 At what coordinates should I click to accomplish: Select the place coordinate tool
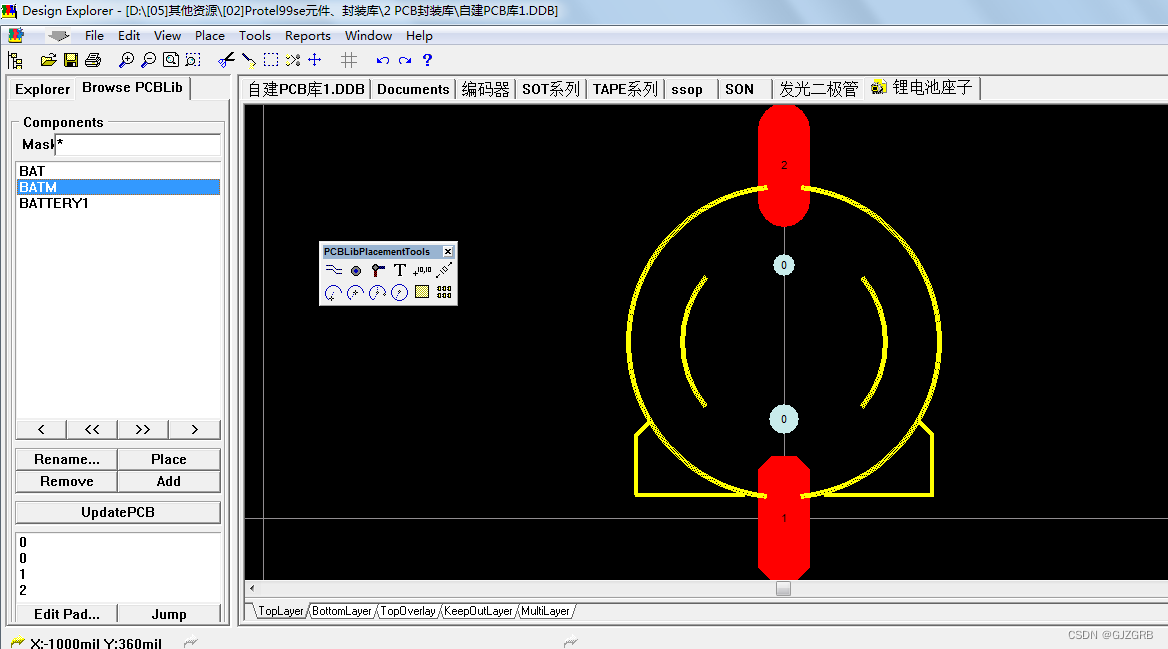(422, 270)
